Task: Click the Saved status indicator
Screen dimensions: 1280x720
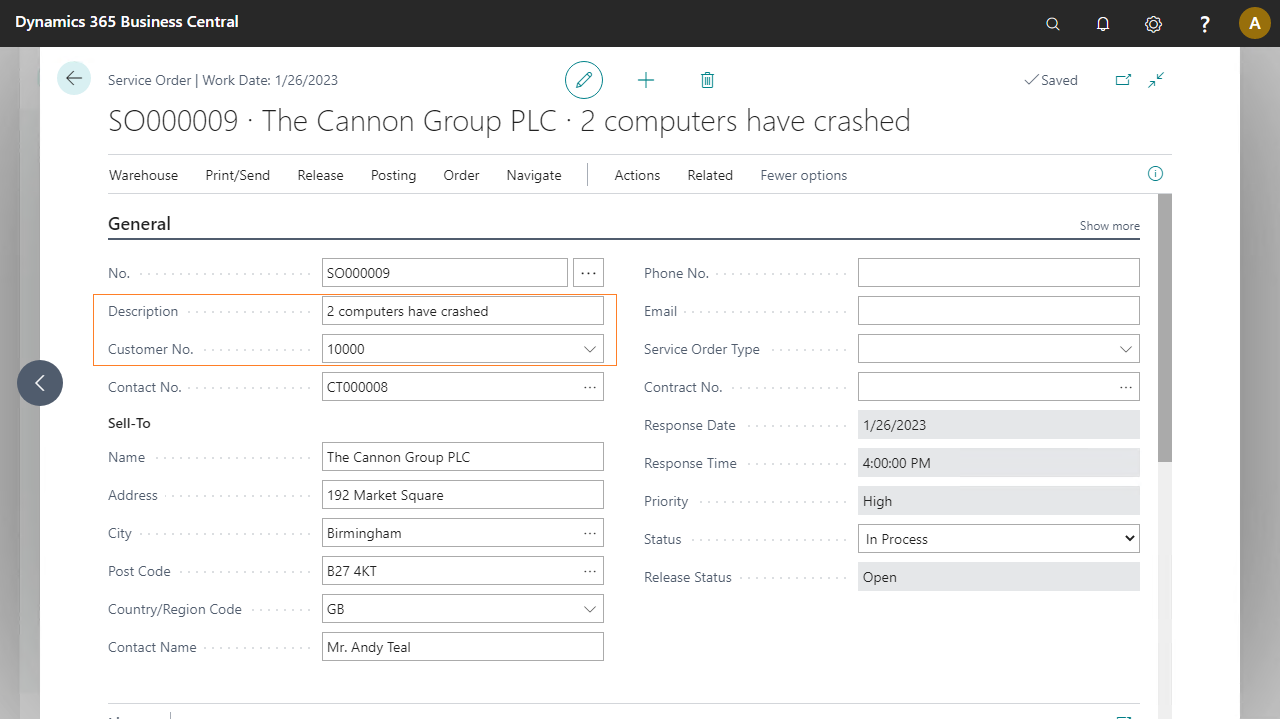Action: point(1051,80)
